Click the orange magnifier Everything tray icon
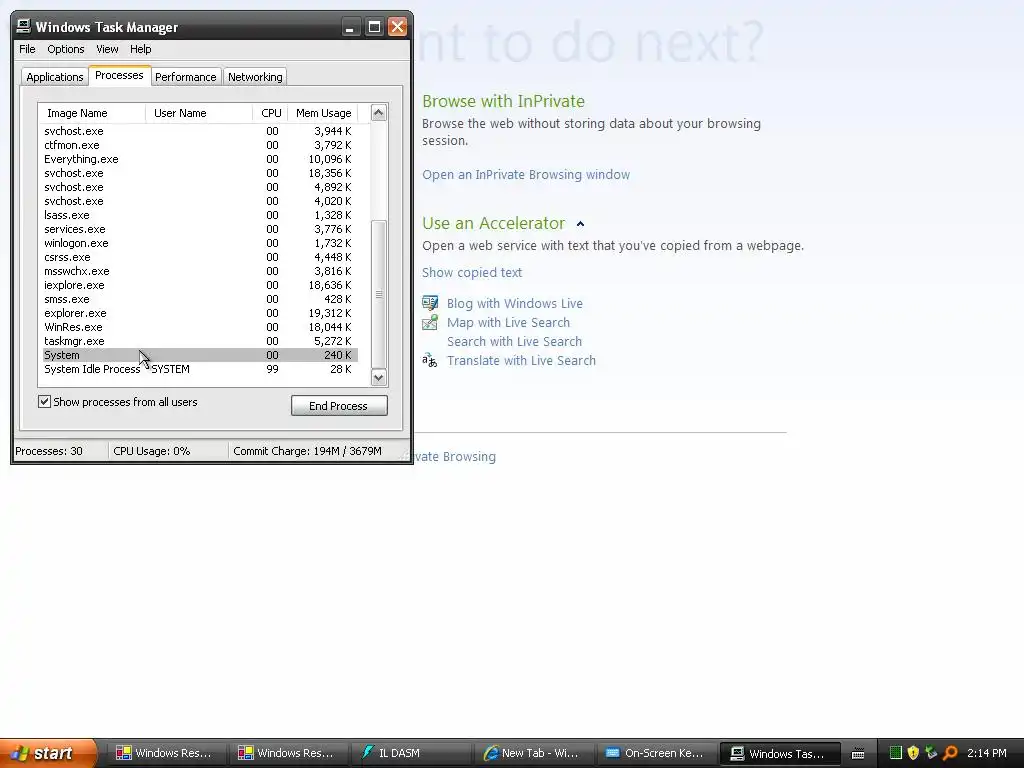1024x768 pixels. click(x=950, y=753)
